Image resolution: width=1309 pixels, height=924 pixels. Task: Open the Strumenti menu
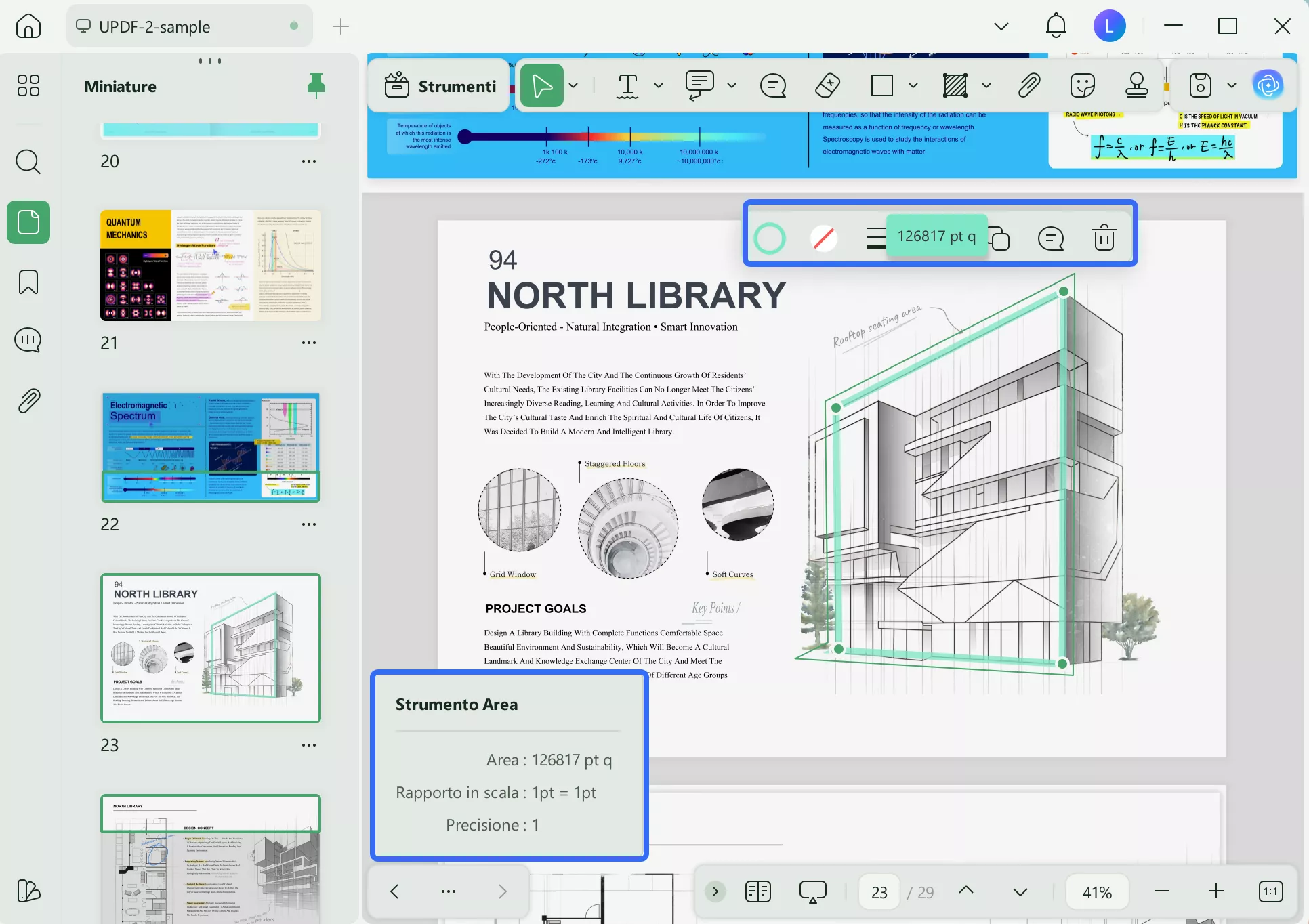pyautogui.click(x=440, y=86)
